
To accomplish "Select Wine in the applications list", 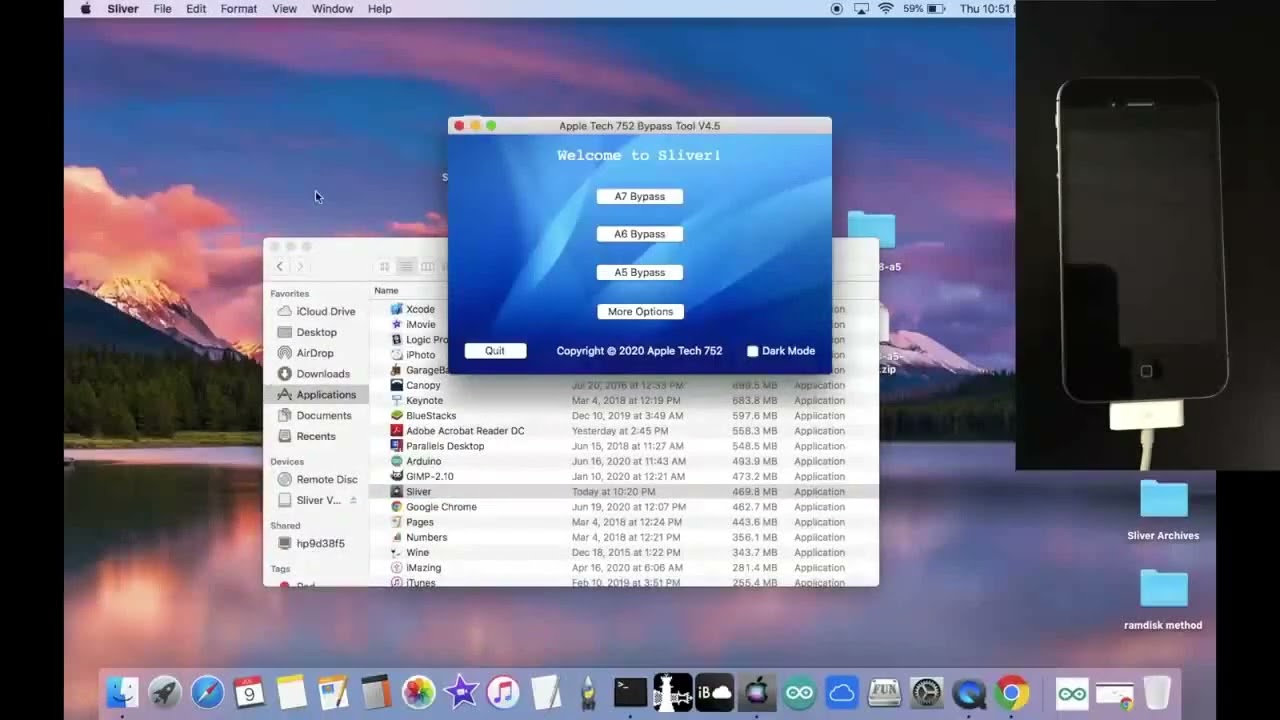I will click(624, 552).
